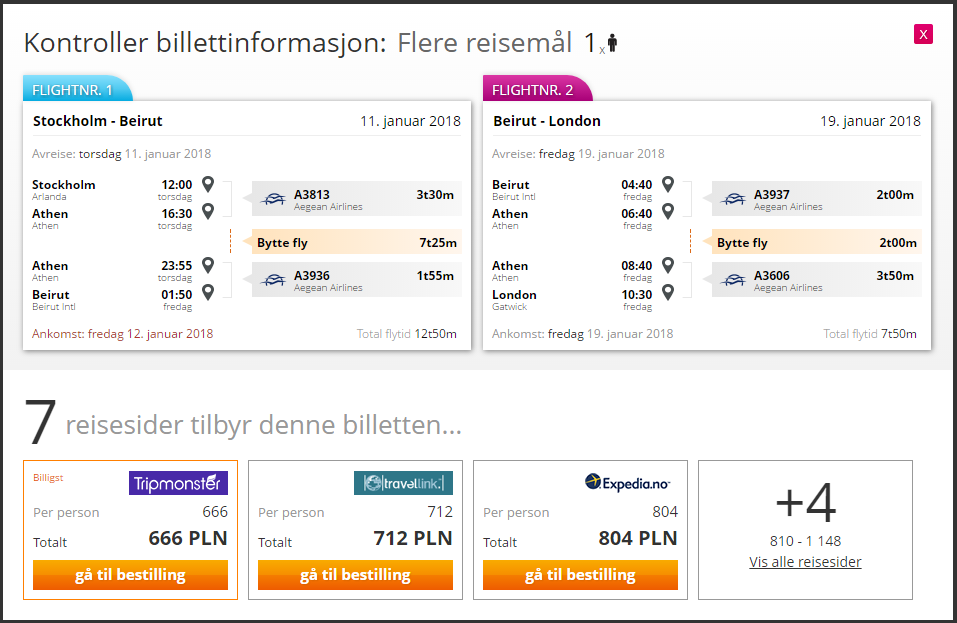Click the Aegean Airlines logo for flight A3937
Screen dimensions: 957x623
(733, 199)
